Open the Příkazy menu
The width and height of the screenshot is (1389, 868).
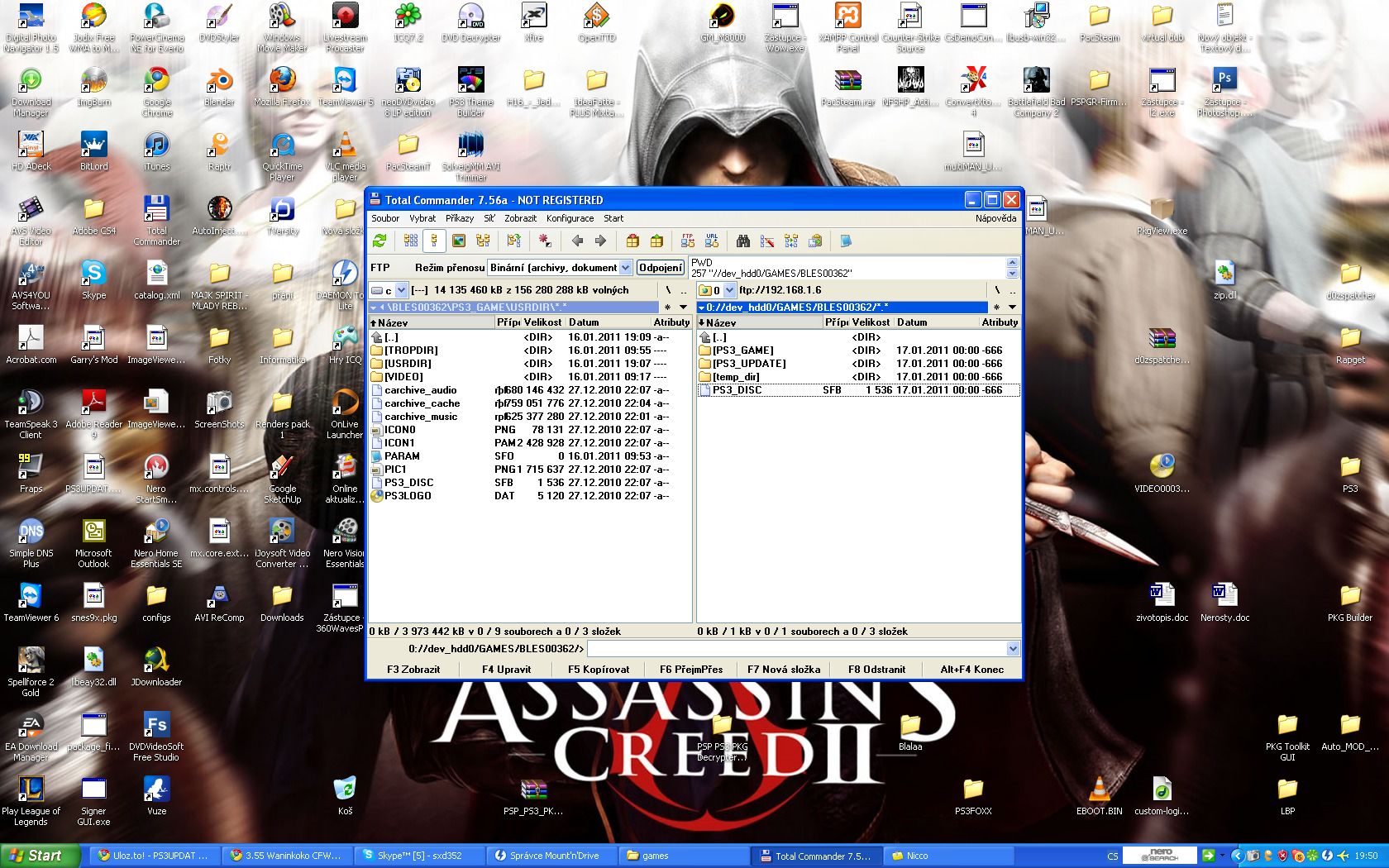460,218
